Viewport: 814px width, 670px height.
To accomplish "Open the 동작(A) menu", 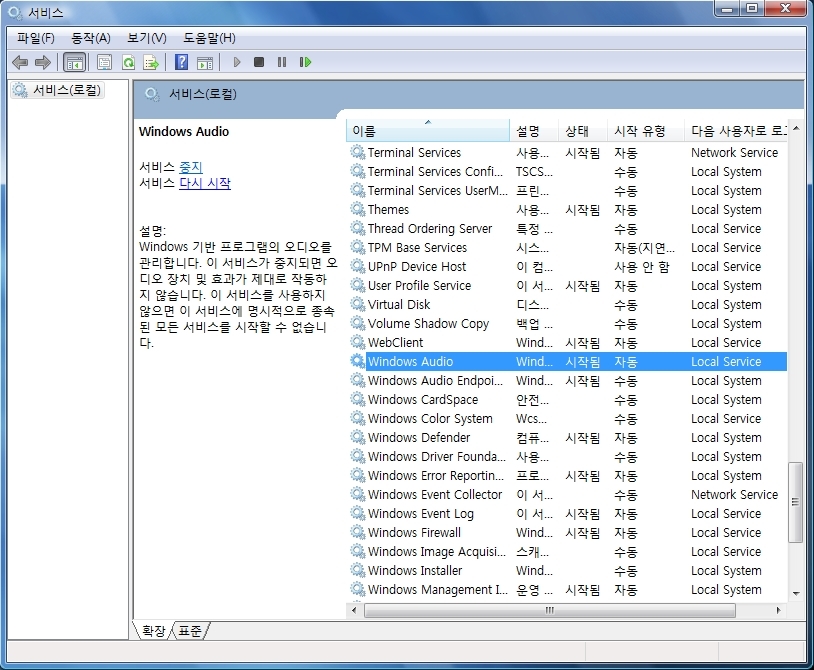I will click(91, 38).
